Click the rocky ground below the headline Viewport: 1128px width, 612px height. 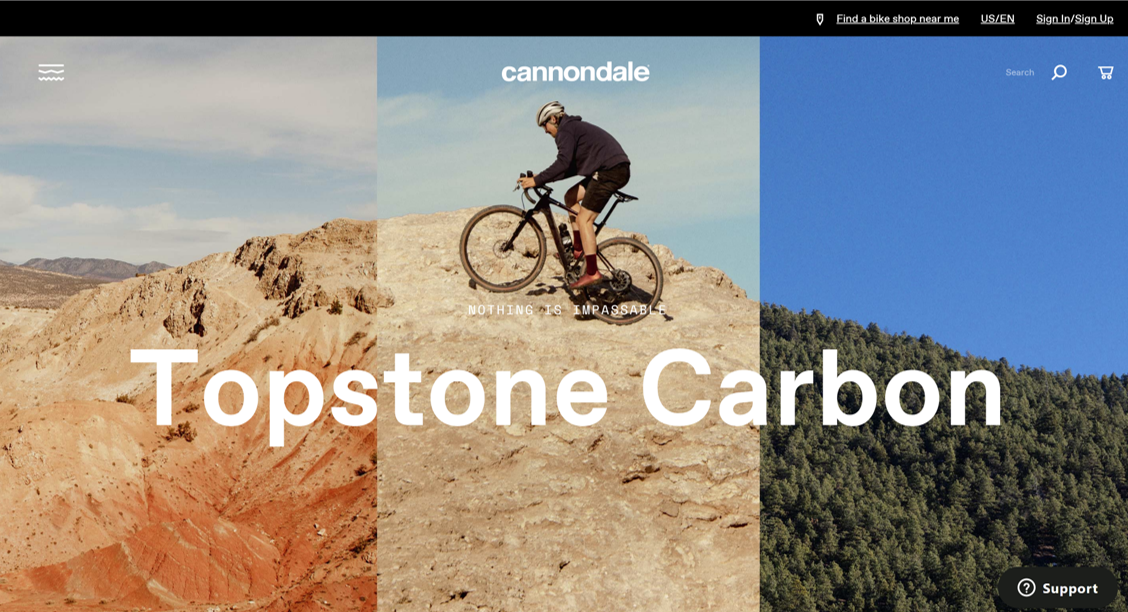pyautogui.click(x=568, y=525)
